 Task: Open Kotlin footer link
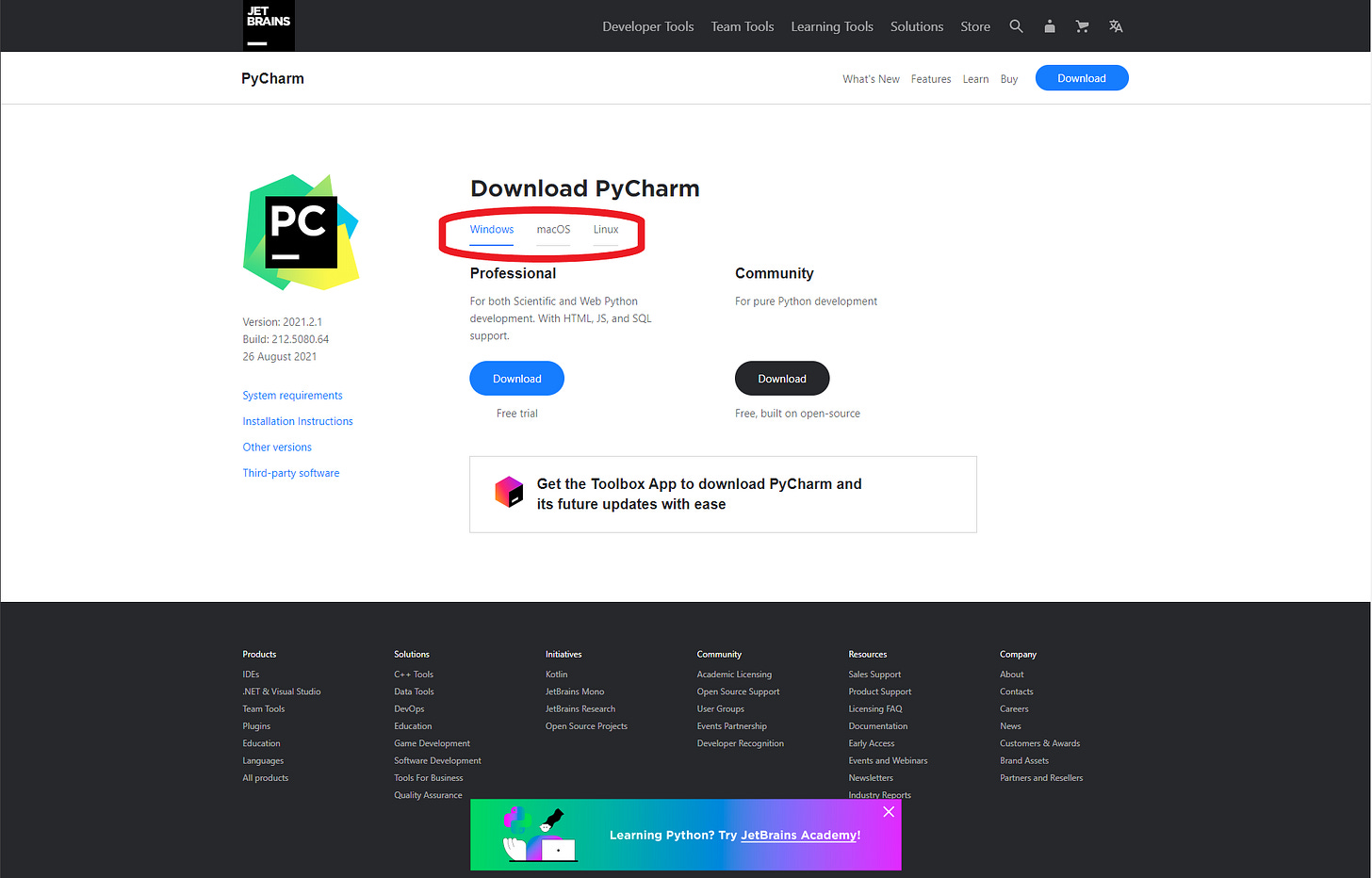557,675
